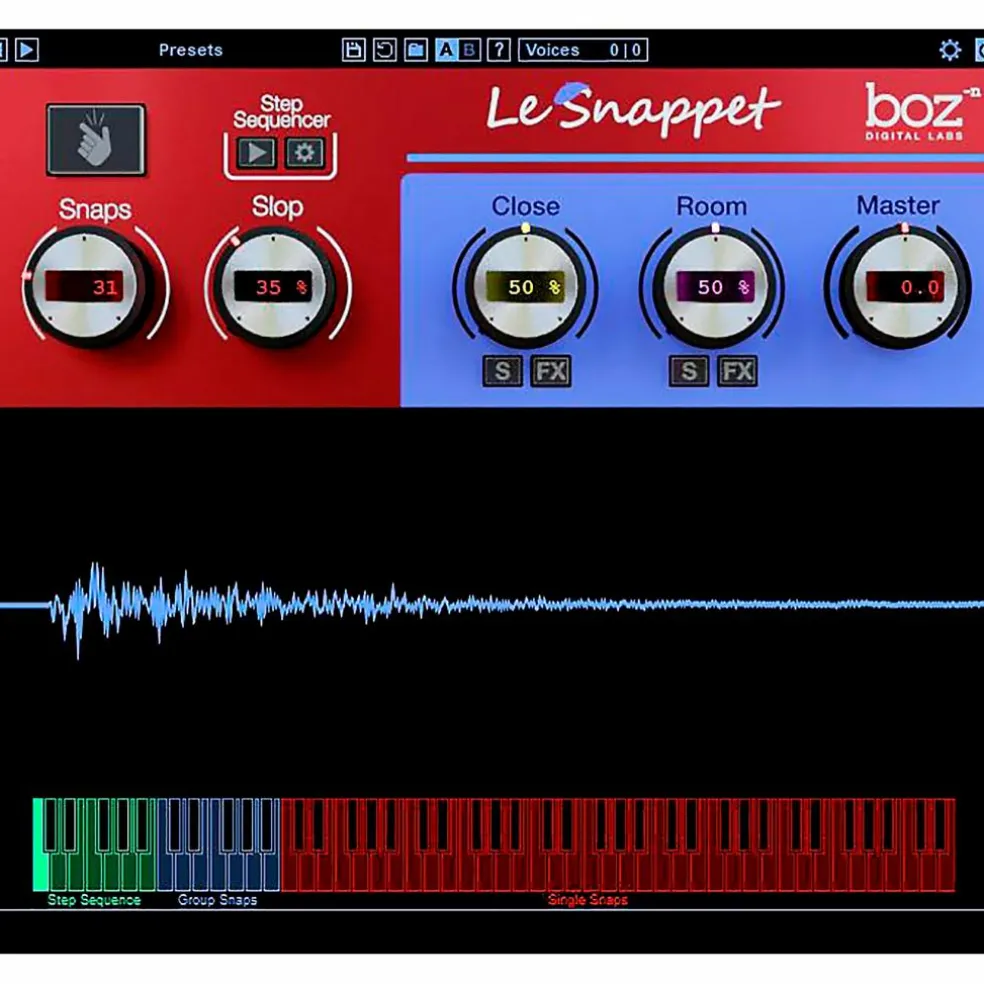Solo the Room mic channel
This screenshot has height=984, width=984.
(x=688, y=371)
